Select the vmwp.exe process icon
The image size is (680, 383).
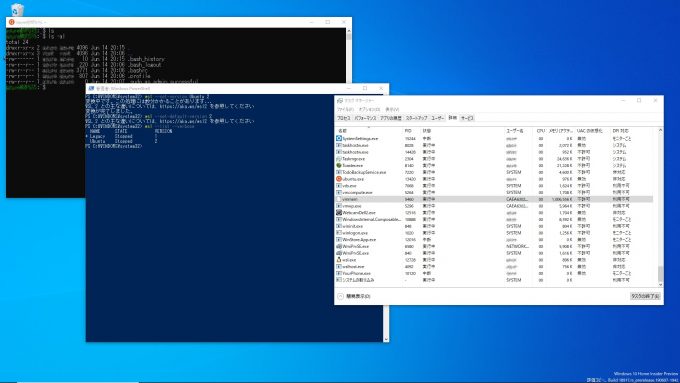coord(339,206)
